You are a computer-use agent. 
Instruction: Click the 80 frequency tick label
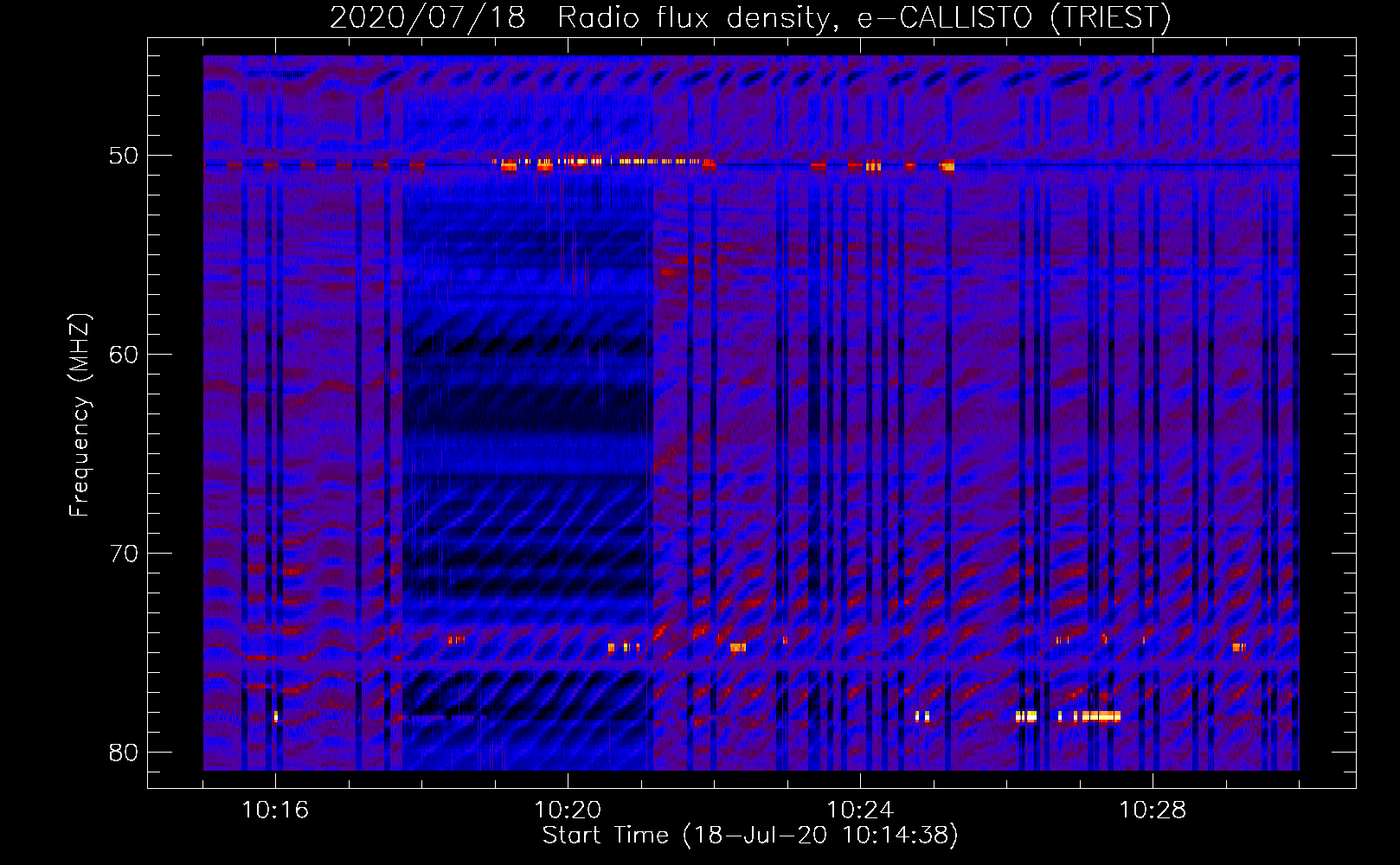click(x=124, y=752)
